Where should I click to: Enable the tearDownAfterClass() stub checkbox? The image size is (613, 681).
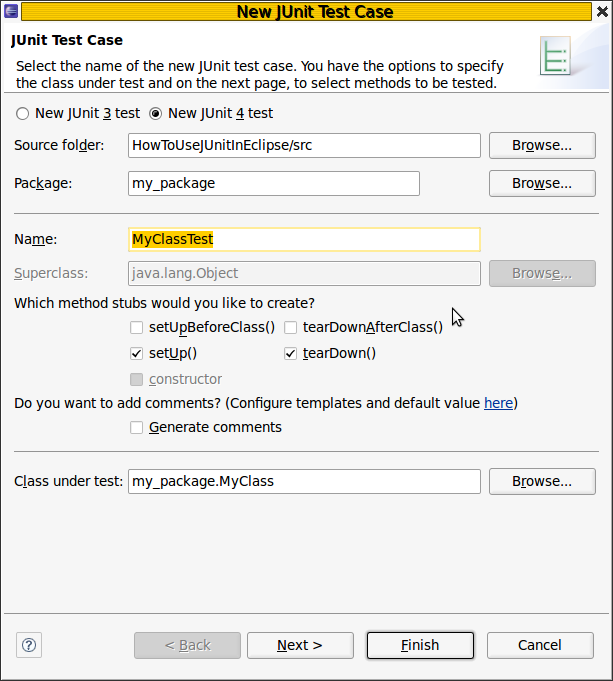pyautogui.click(x=290, y=327)
